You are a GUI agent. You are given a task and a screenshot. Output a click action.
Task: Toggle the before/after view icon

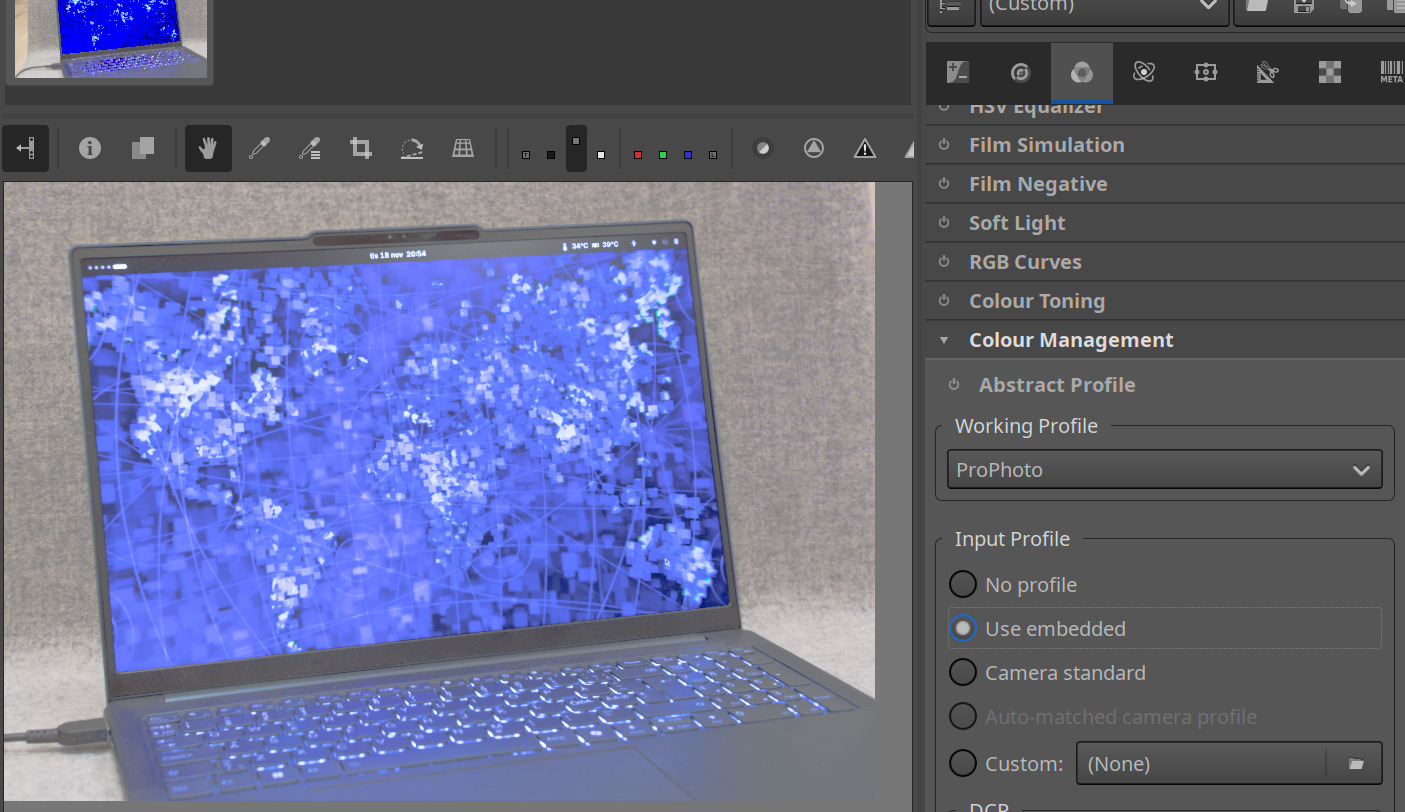coord(142,149)
